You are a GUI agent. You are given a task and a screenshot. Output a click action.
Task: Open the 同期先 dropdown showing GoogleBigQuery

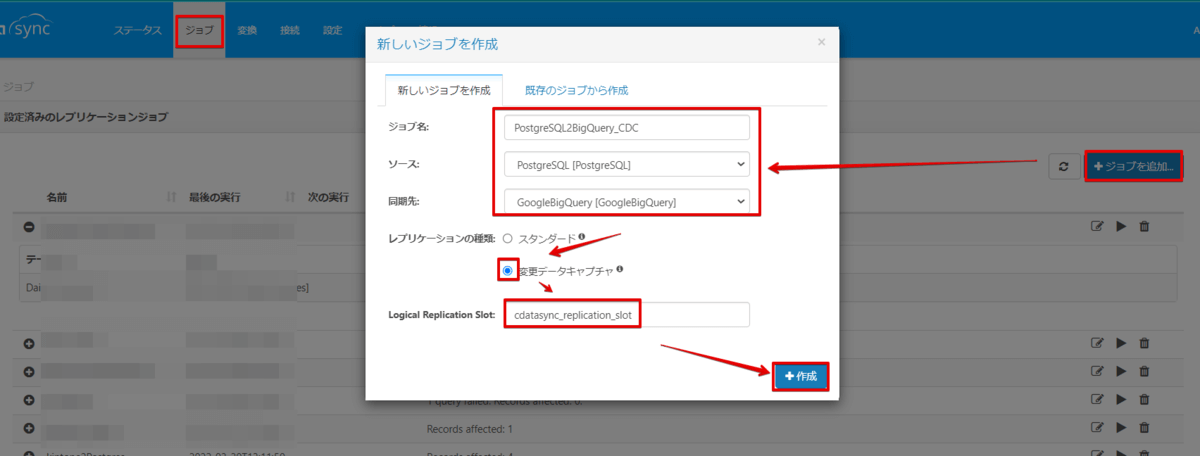(626, 202)
